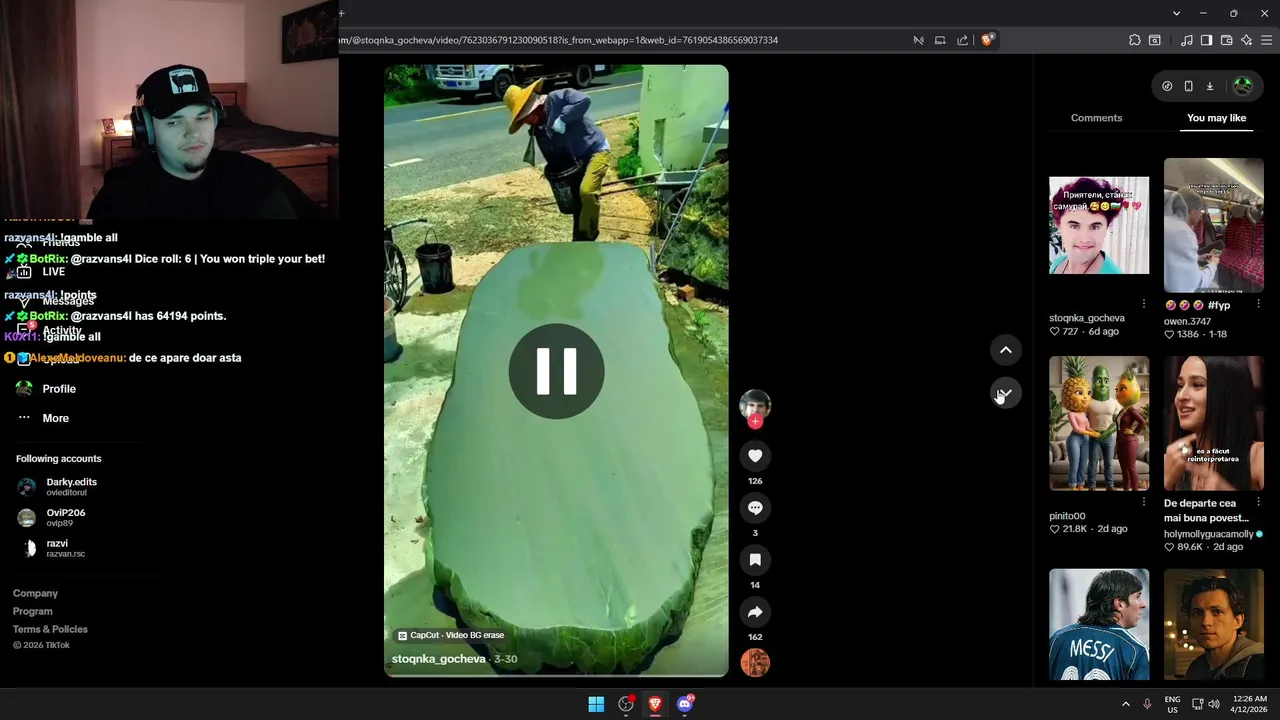Open Brave in the taskbar
The width and height of the screenshot is (1280, 720).
click(655, 704)
